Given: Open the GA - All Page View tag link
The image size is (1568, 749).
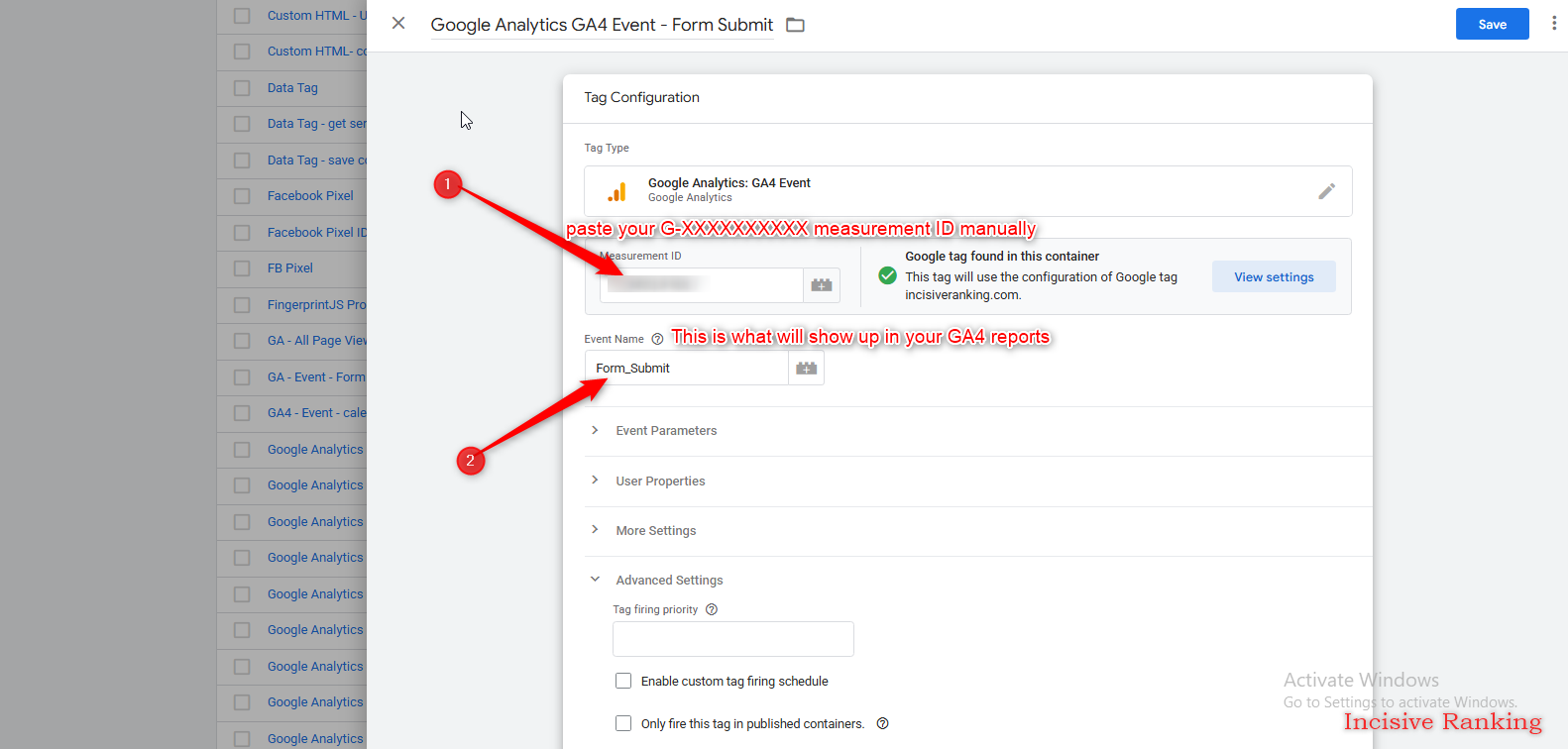Looking at the screenshot, I should coord(316,341).
